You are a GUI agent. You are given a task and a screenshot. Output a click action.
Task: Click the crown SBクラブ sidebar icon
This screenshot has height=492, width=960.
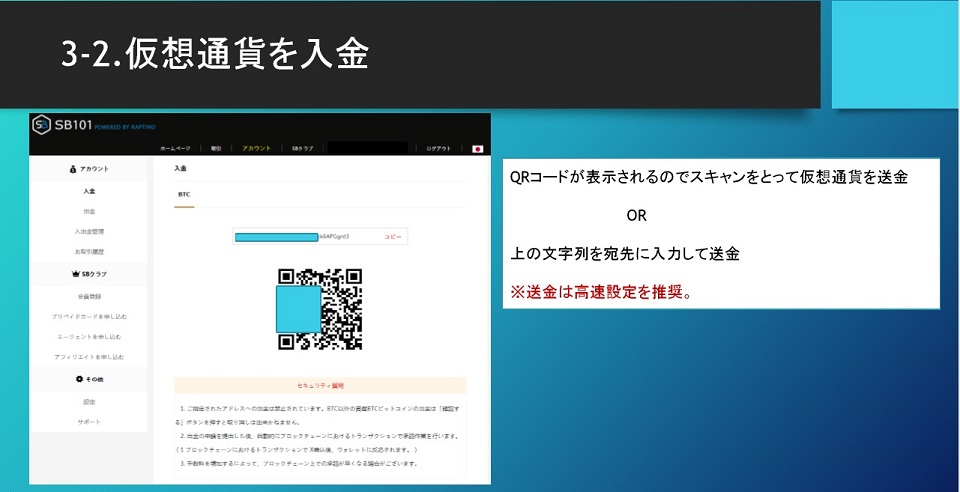click(x=76, y=274)
